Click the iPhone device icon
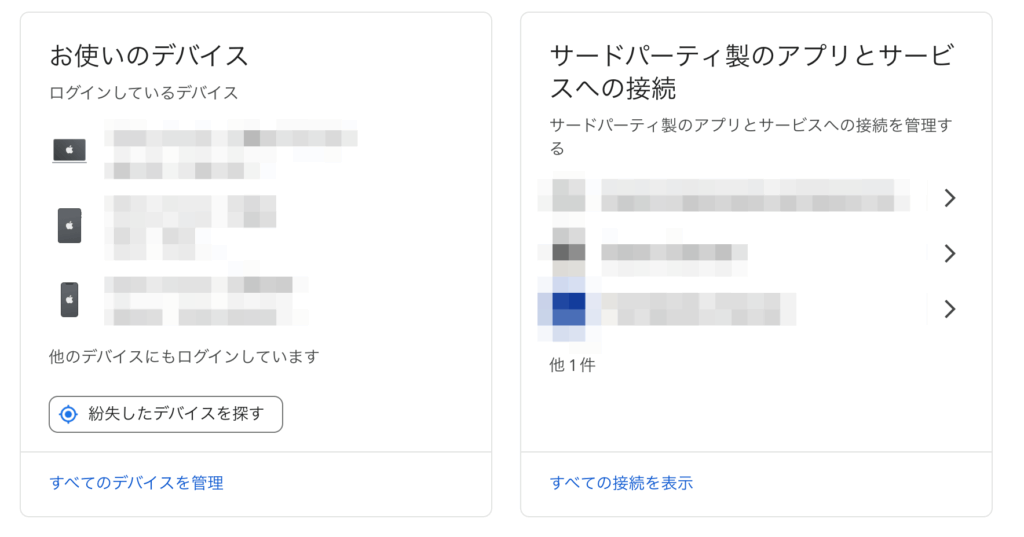 tap(69, 299)
